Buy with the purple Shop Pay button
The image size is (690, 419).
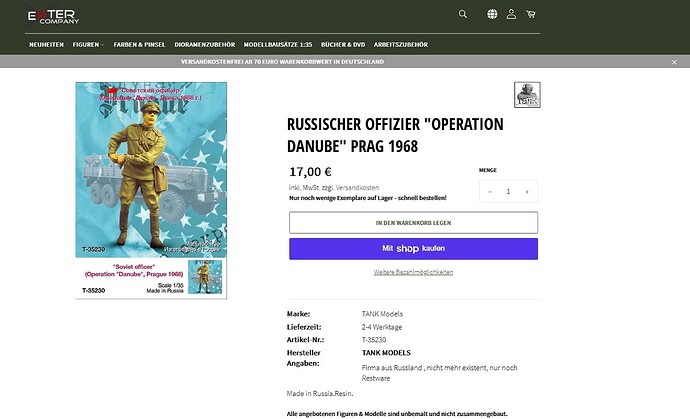click(x=413, y=249)
